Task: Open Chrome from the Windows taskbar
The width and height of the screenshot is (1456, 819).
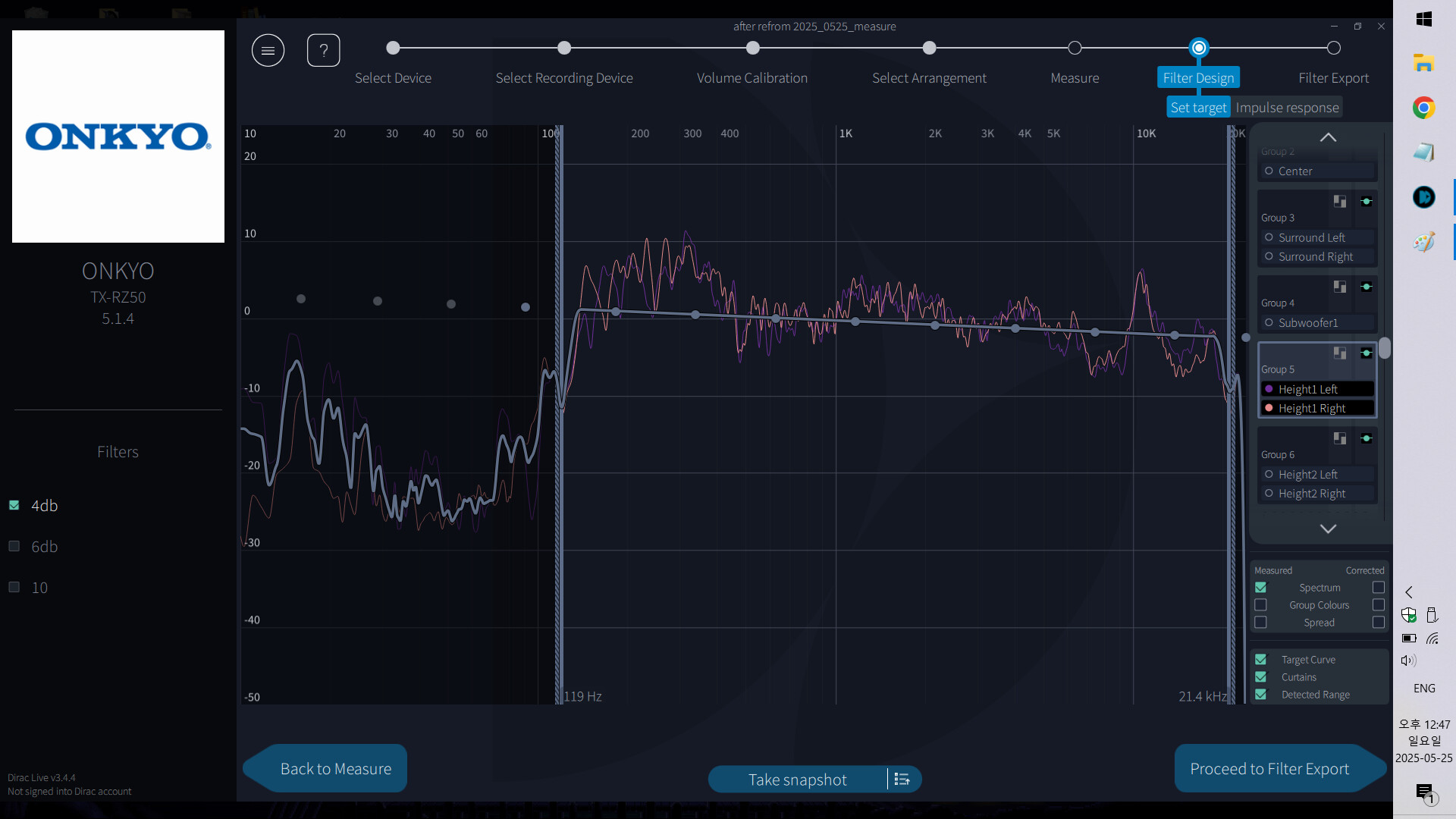Action: pos(1423,108)
